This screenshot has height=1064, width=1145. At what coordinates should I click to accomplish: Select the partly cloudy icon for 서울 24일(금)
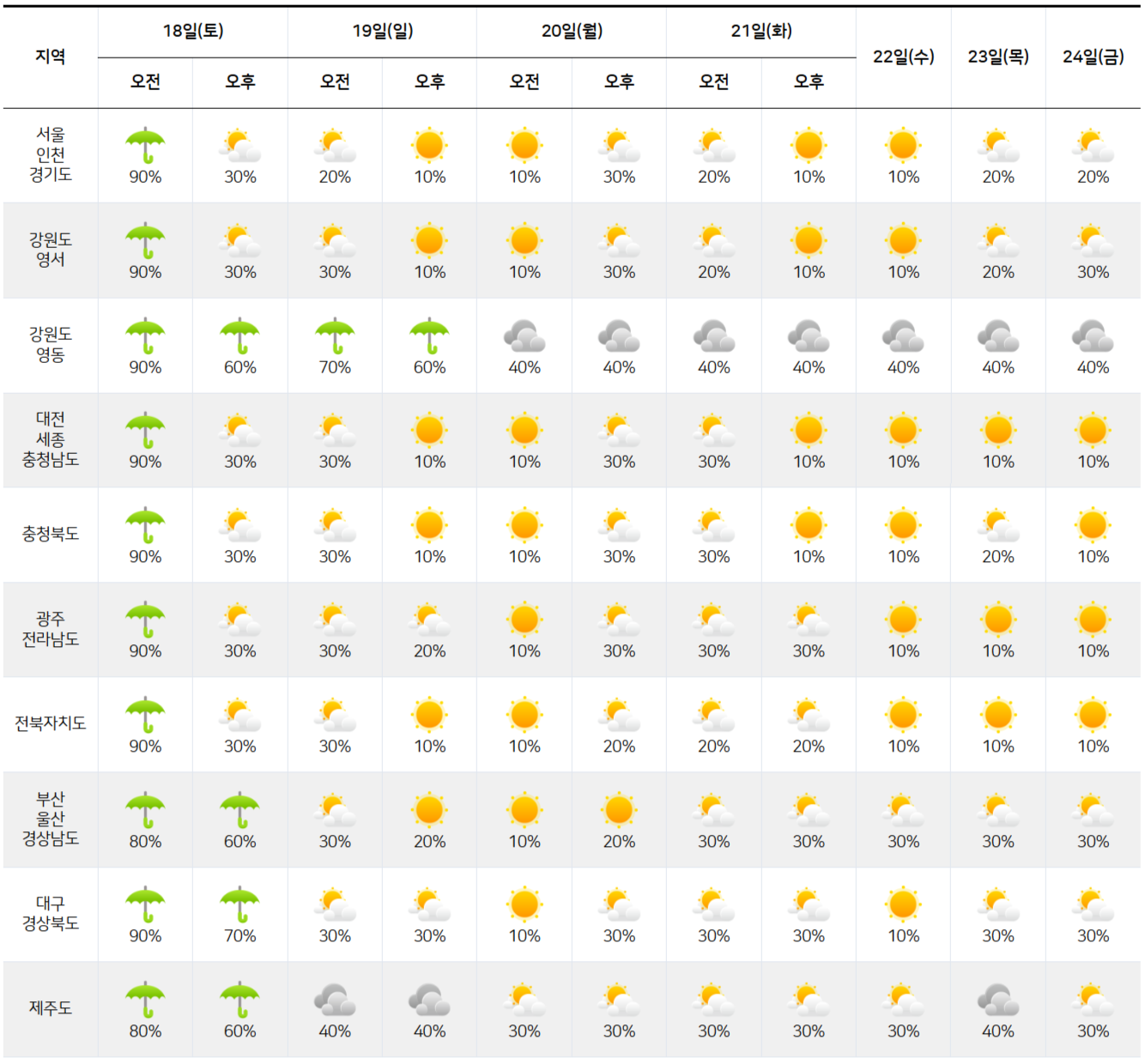1093,146
